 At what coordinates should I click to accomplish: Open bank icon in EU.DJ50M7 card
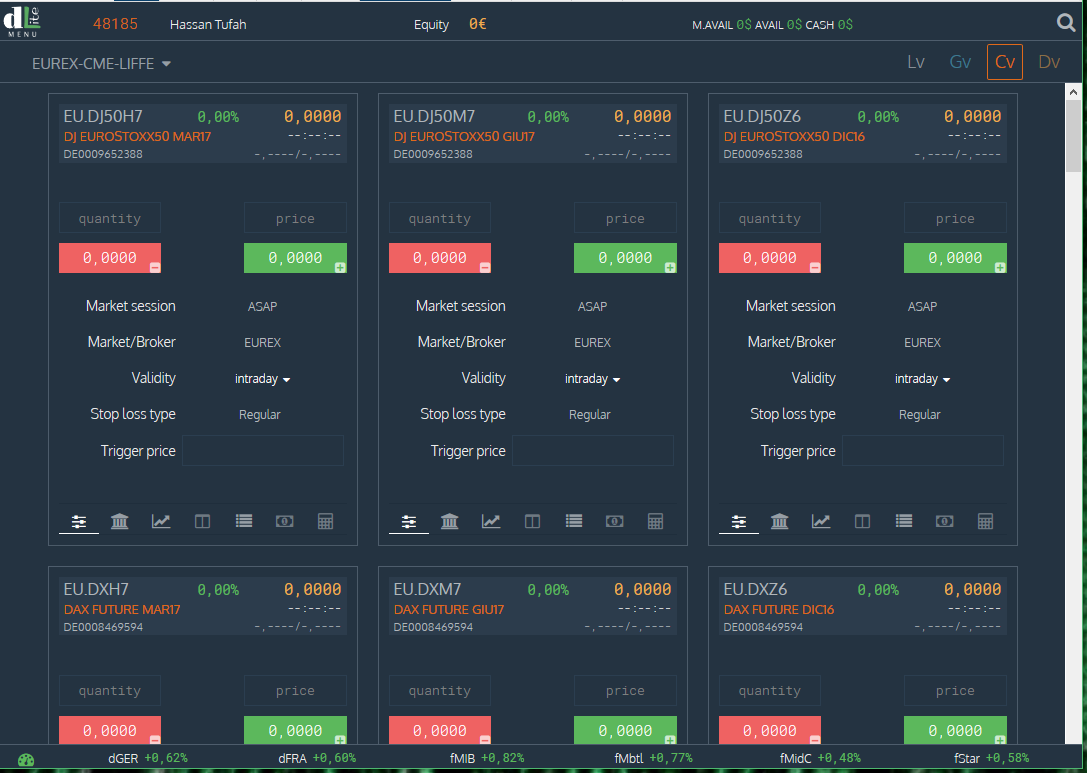point(450,521)
